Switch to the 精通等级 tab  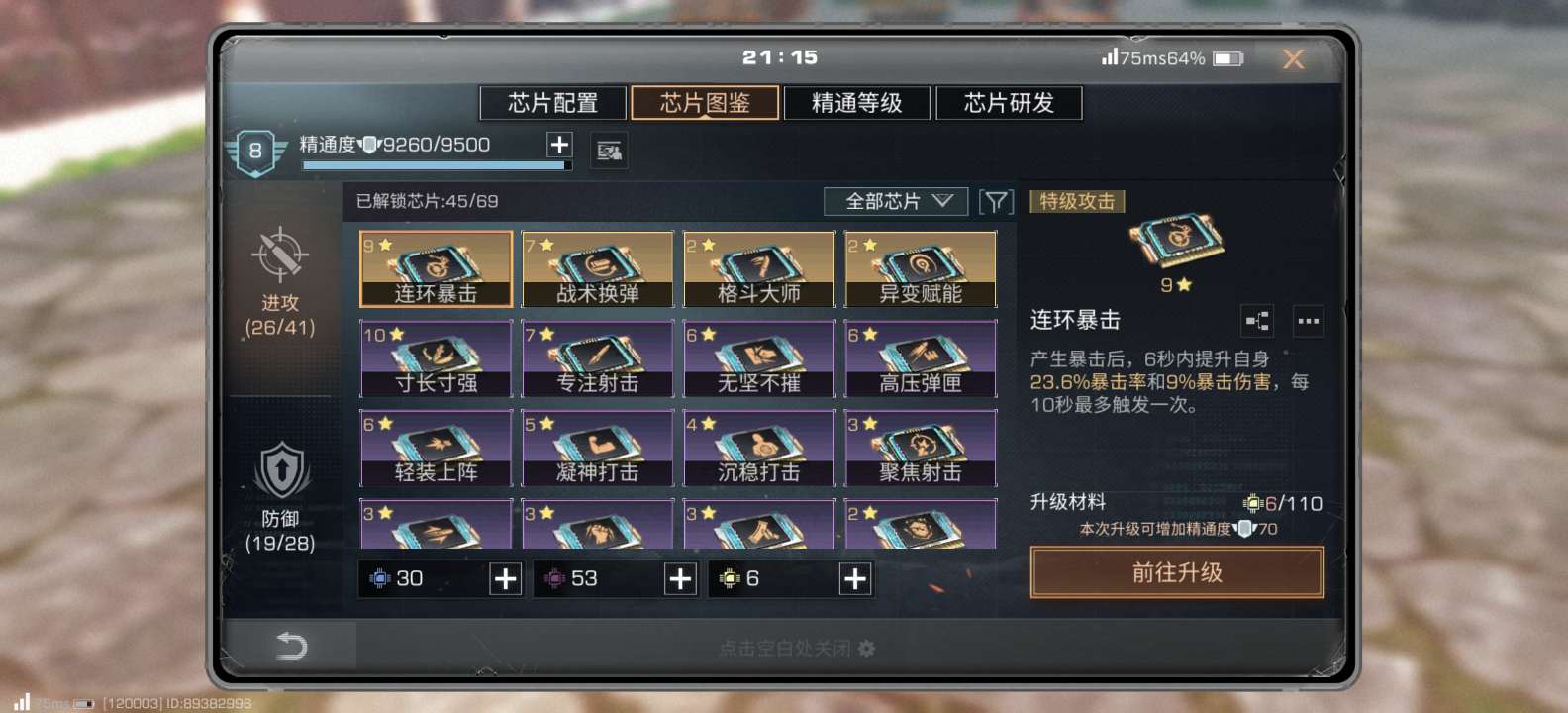(856, 103)
